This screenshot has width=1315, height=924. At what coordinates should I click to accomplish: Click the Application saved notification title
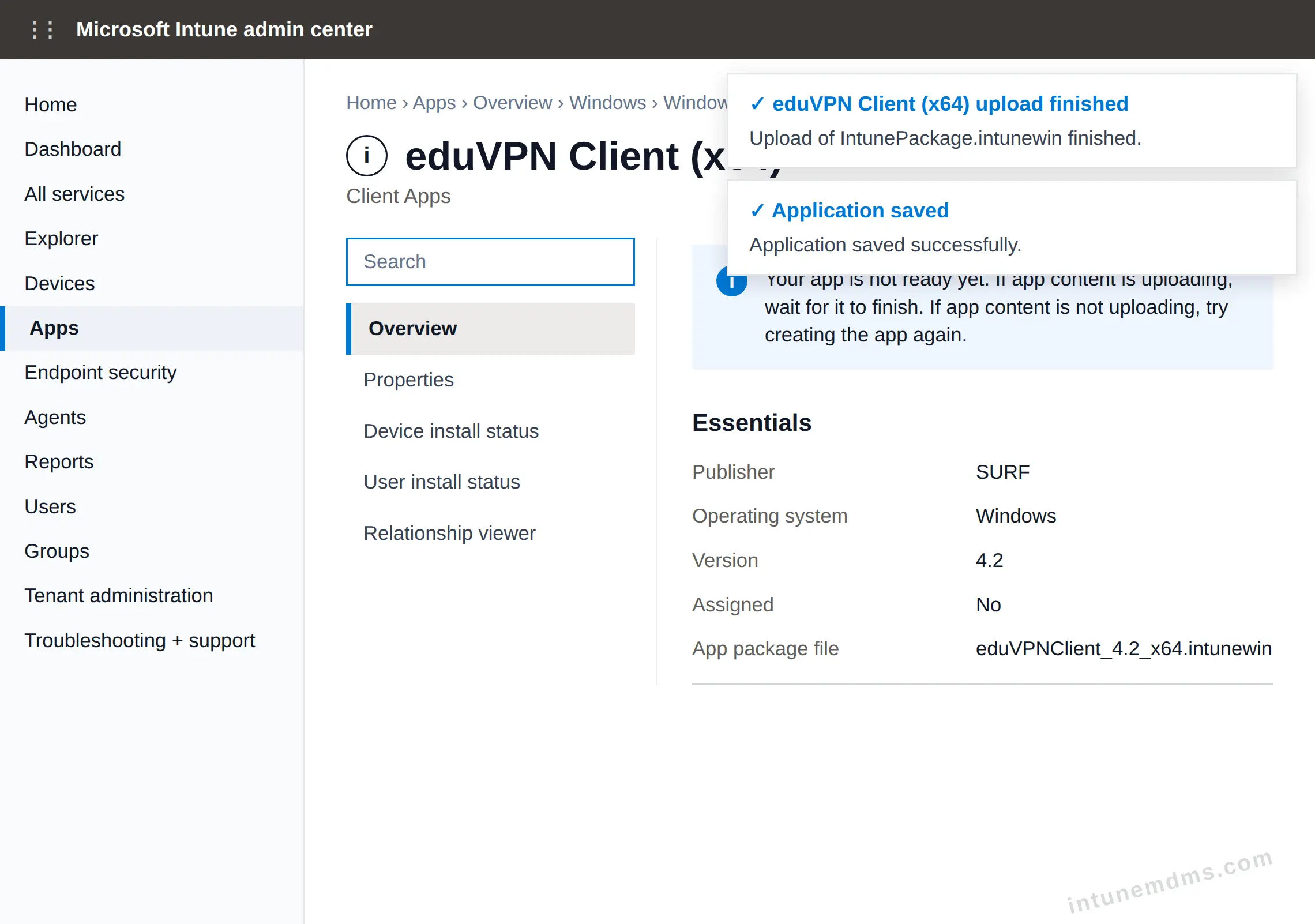click(860, 211)
